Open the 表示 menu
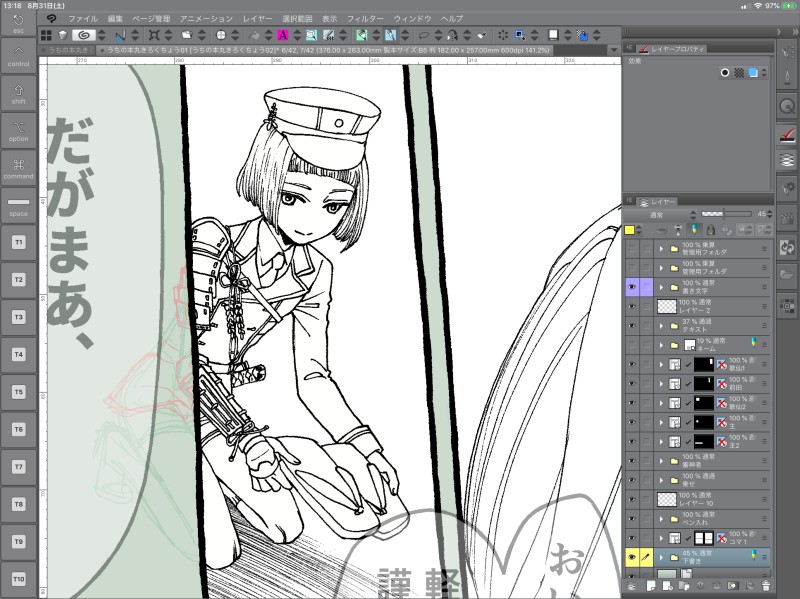The image size is (800, 599). (x=330, y=19)
